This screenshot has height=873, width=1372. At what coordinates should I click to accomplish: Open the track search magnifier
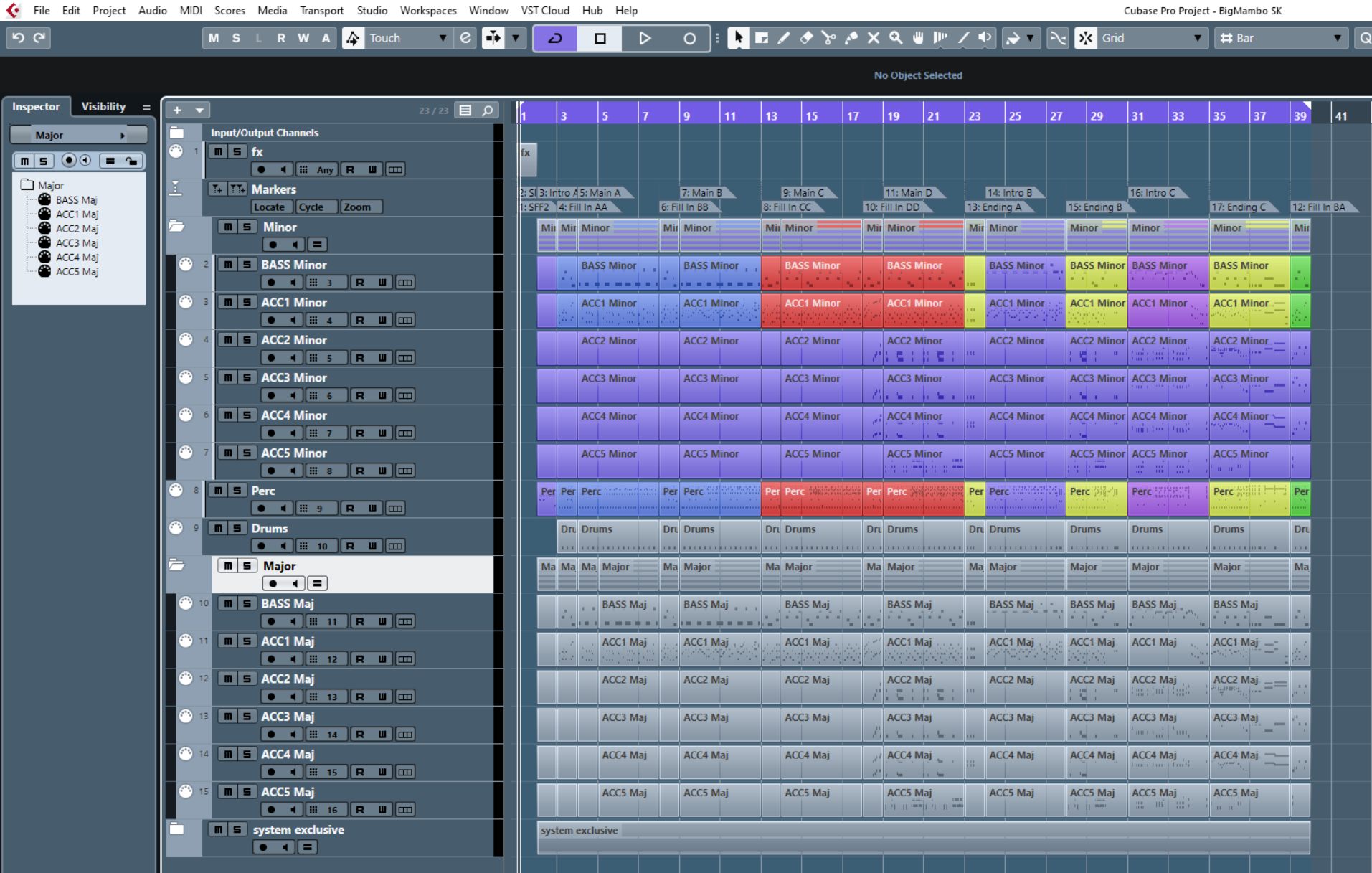point(488,110)
